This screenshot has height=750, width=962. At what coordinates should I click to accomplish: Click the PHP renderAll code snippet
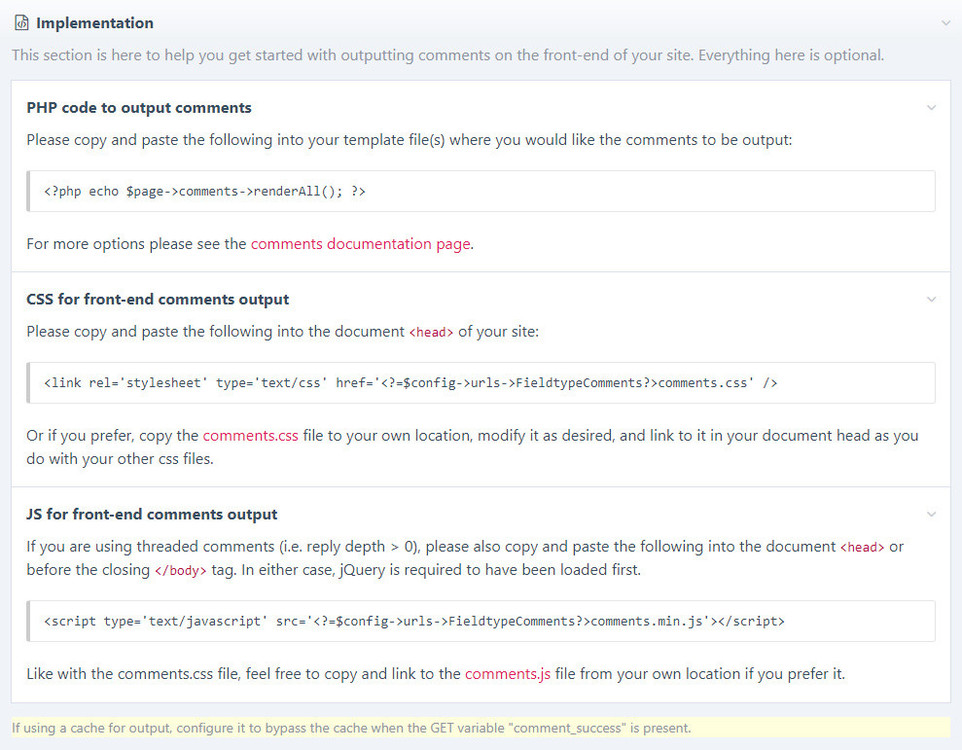pyautogui.click(x=205, y=191)
